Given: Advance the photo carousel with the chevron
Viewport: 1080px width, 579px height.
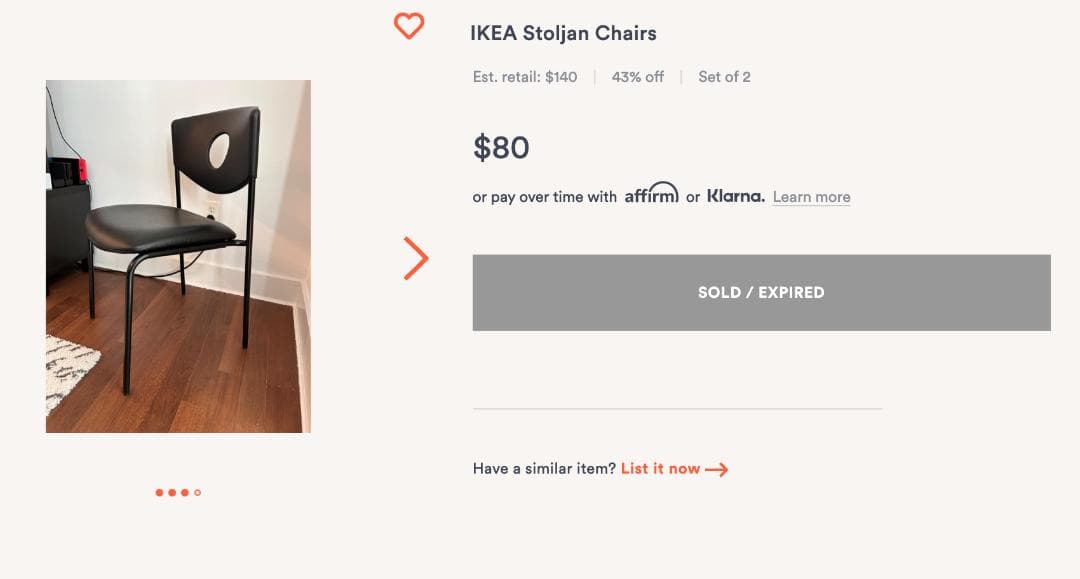Looking at the screenshot, I should [x=413, y=258].
